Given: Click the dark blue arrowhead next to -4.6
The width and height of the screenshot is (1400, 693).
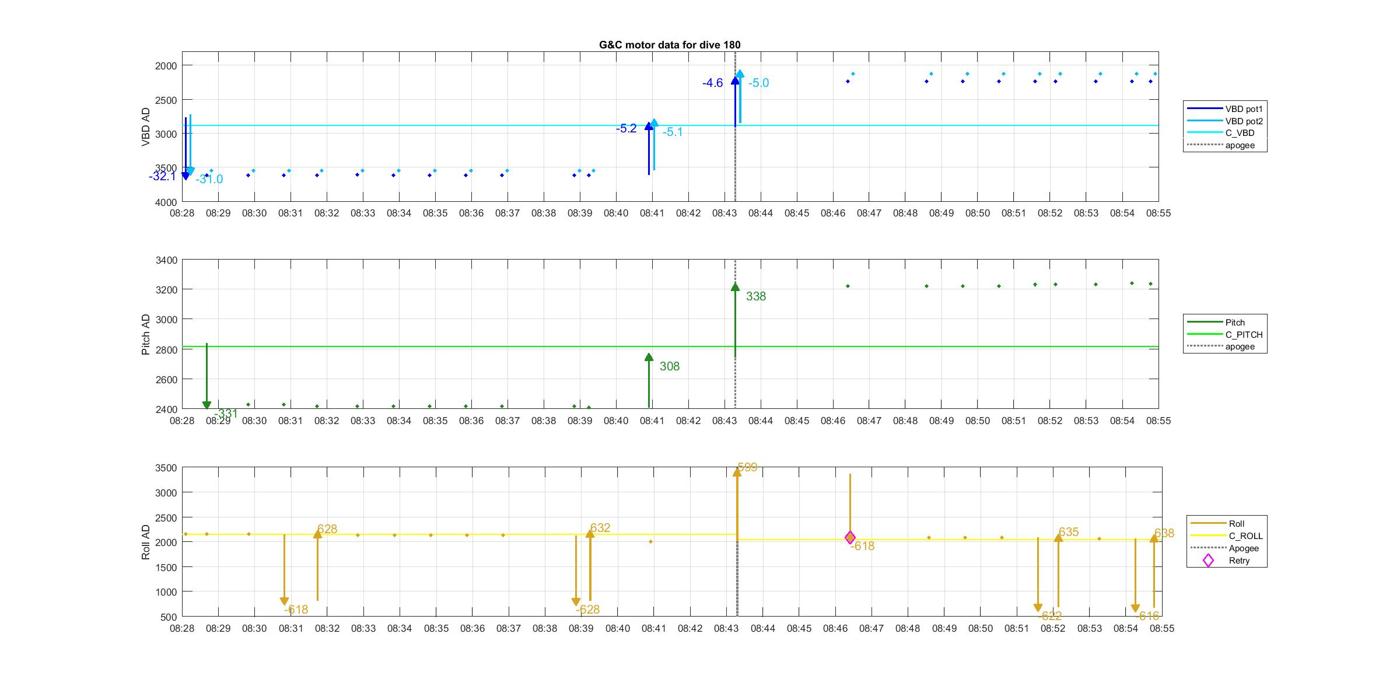Looking at the screenshot, I should click(735, 80).
